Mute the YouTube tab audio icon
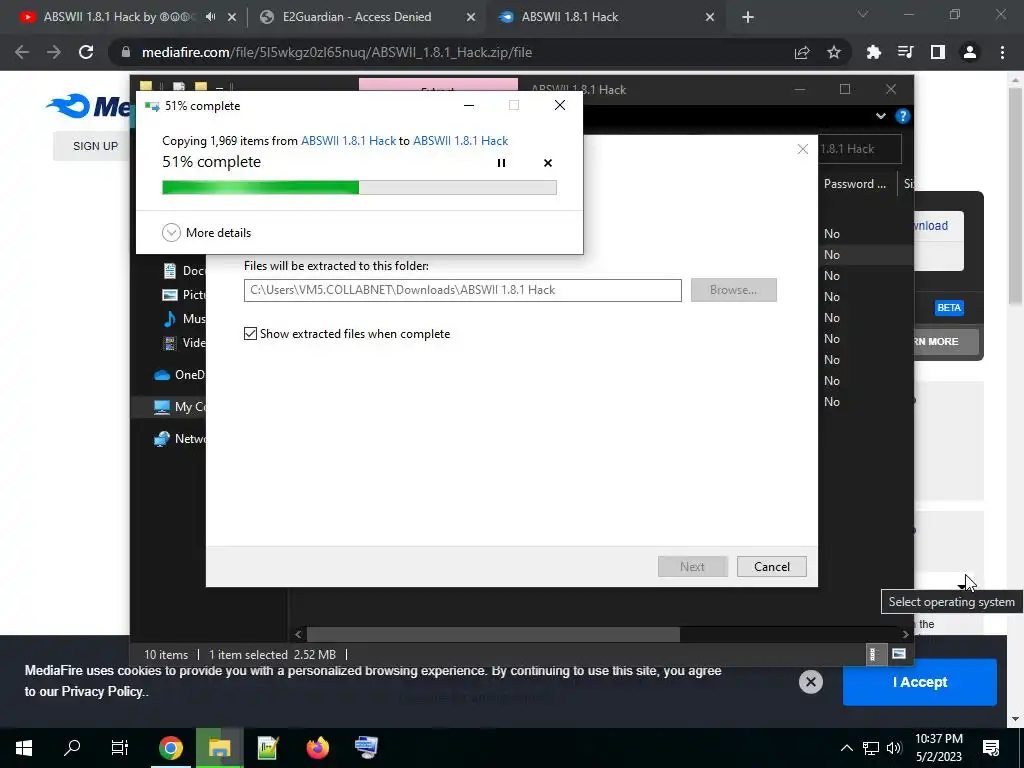The width and height of the screenshot is (1024, 768). click(x=210, y=17)
